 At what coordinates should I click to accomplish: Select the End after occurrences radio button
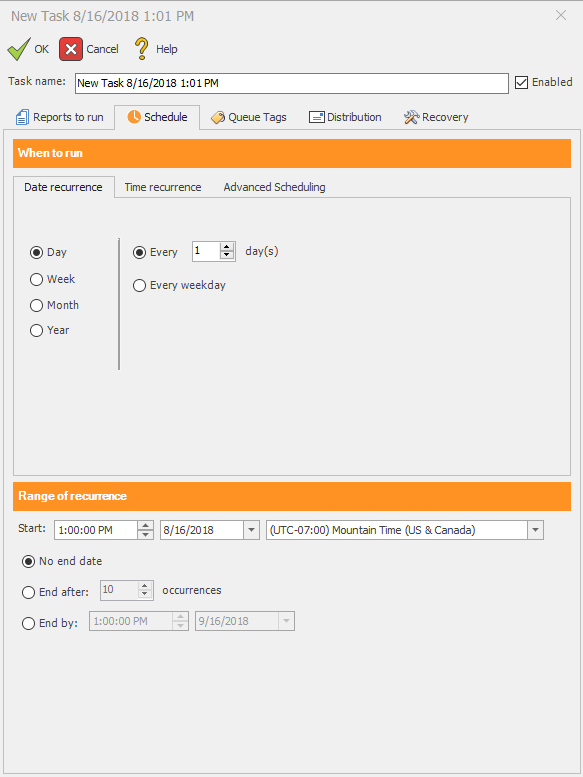coord(28,592)
